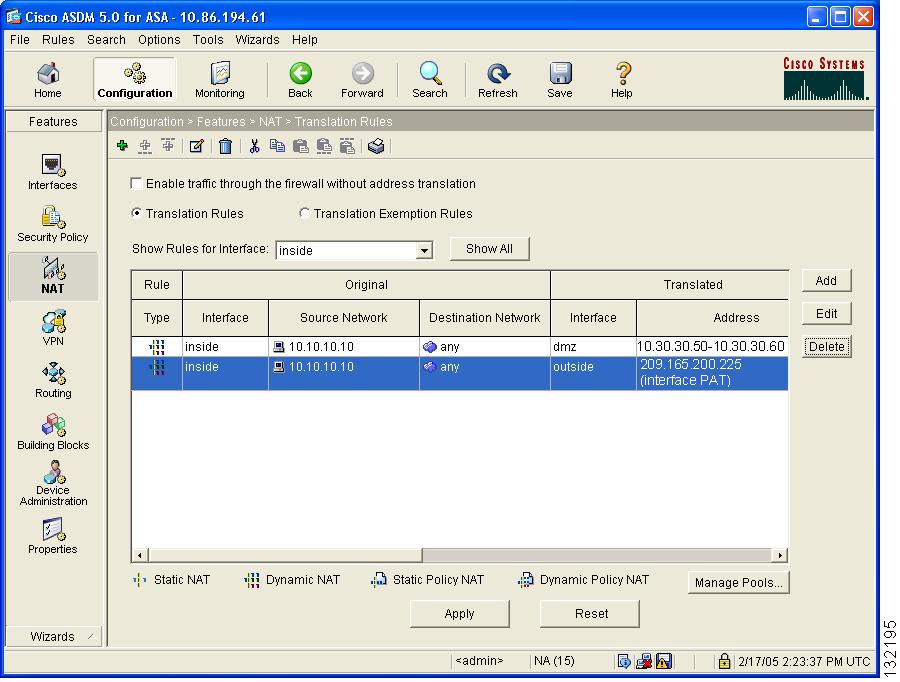Click the warning floppy status icon

point(664,661)
